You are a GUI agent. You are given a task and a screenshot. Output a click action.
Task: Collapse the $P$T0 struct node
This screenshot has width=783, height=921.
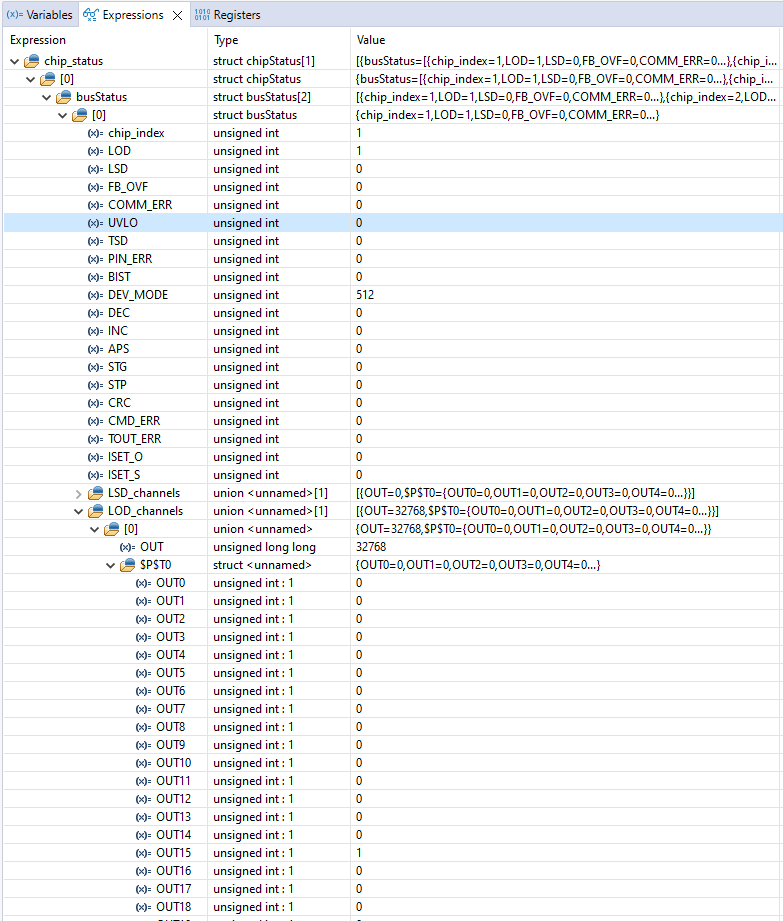pos(111,565)
